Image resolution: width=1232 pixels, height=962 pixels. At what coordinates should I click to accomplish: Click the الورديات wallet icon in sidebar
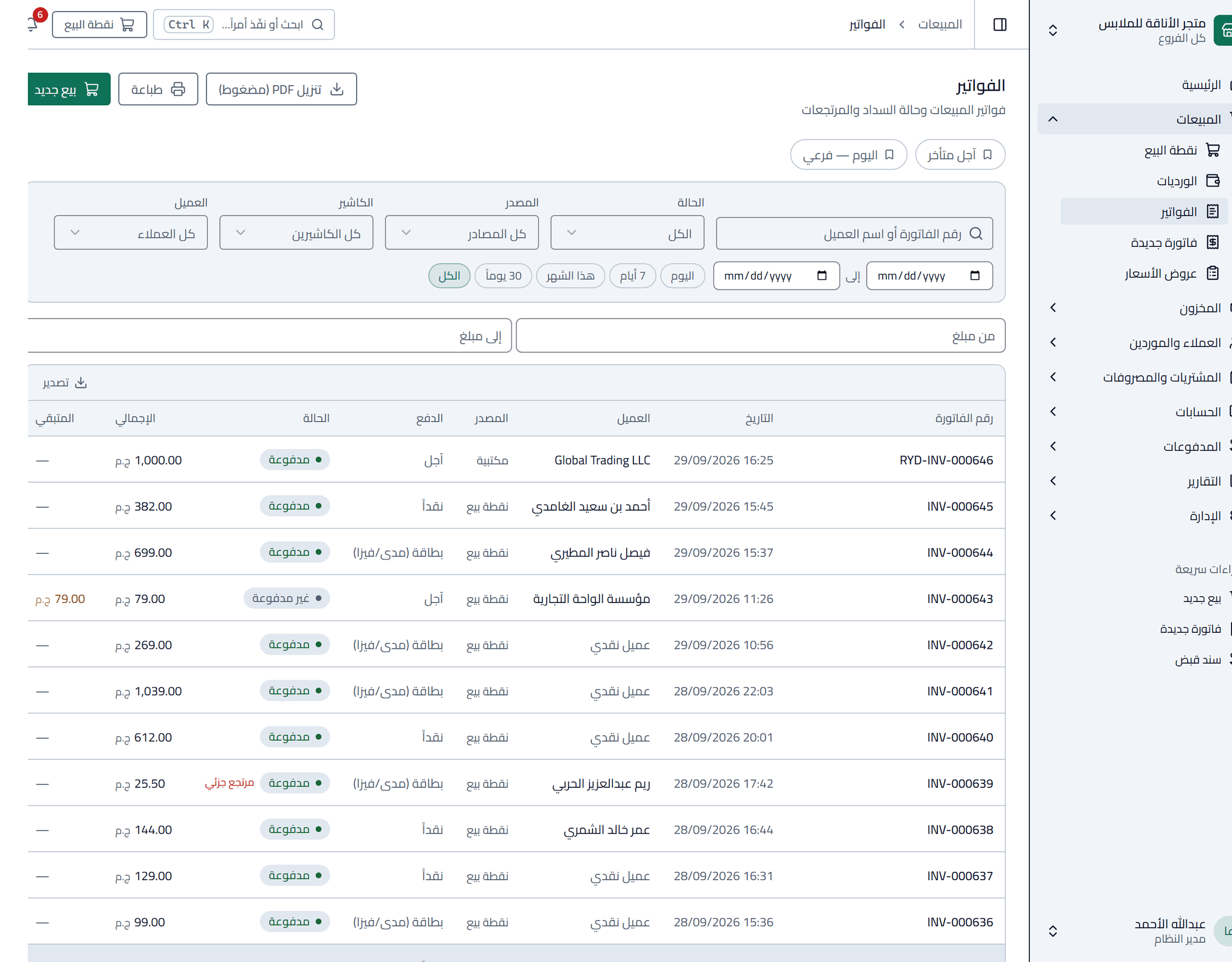tap(1213, 181)
